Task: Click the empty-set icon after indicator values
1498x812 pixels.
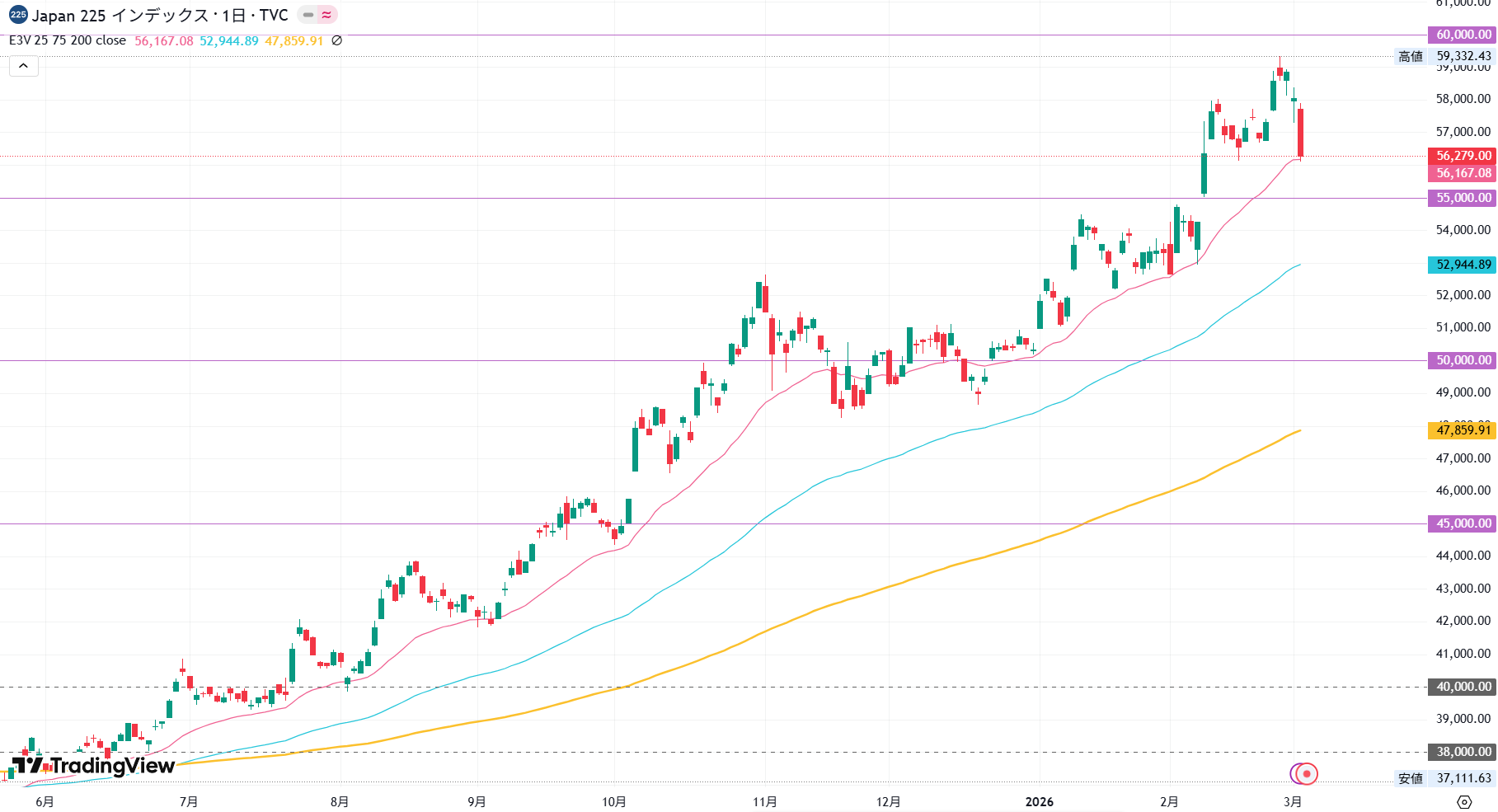Action: (336, 40)
